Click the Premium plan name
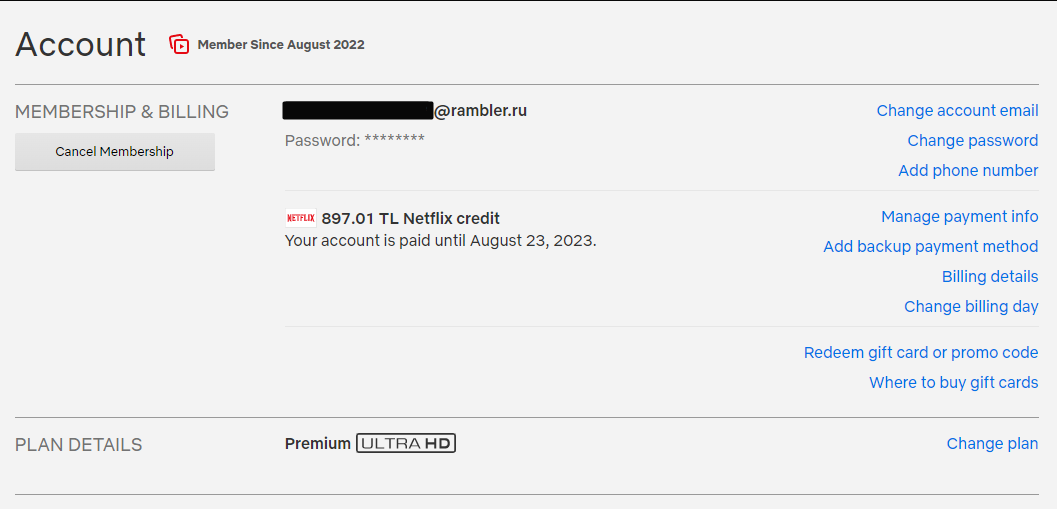This screenshot has height=509, width=1057. (318, 444)
